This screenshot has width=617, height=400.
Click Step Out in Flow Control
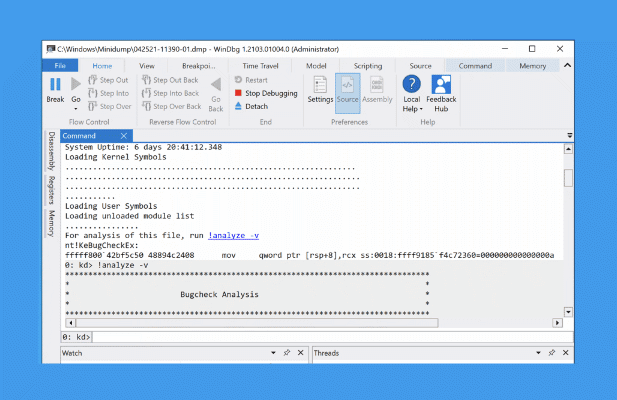click(x=108, y=80)
